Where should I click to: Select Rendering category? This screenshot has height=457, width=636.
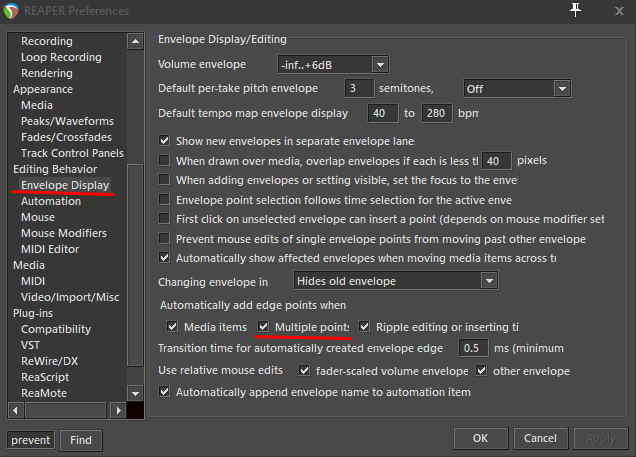click(47, 73)
